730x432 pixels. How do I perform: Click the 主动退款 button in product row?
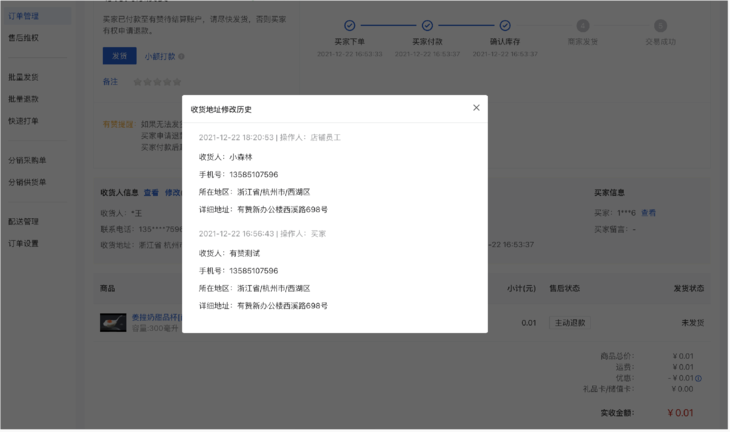(570, 323)
